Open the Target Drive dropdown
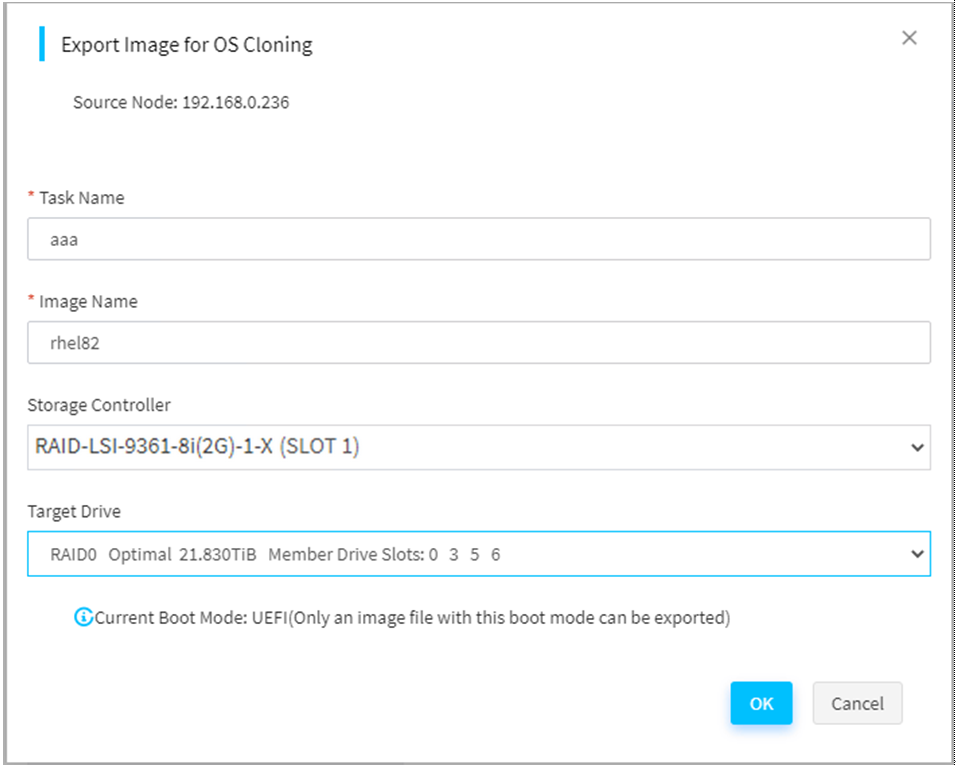This screenshot has height=766, width=956. 479,554
